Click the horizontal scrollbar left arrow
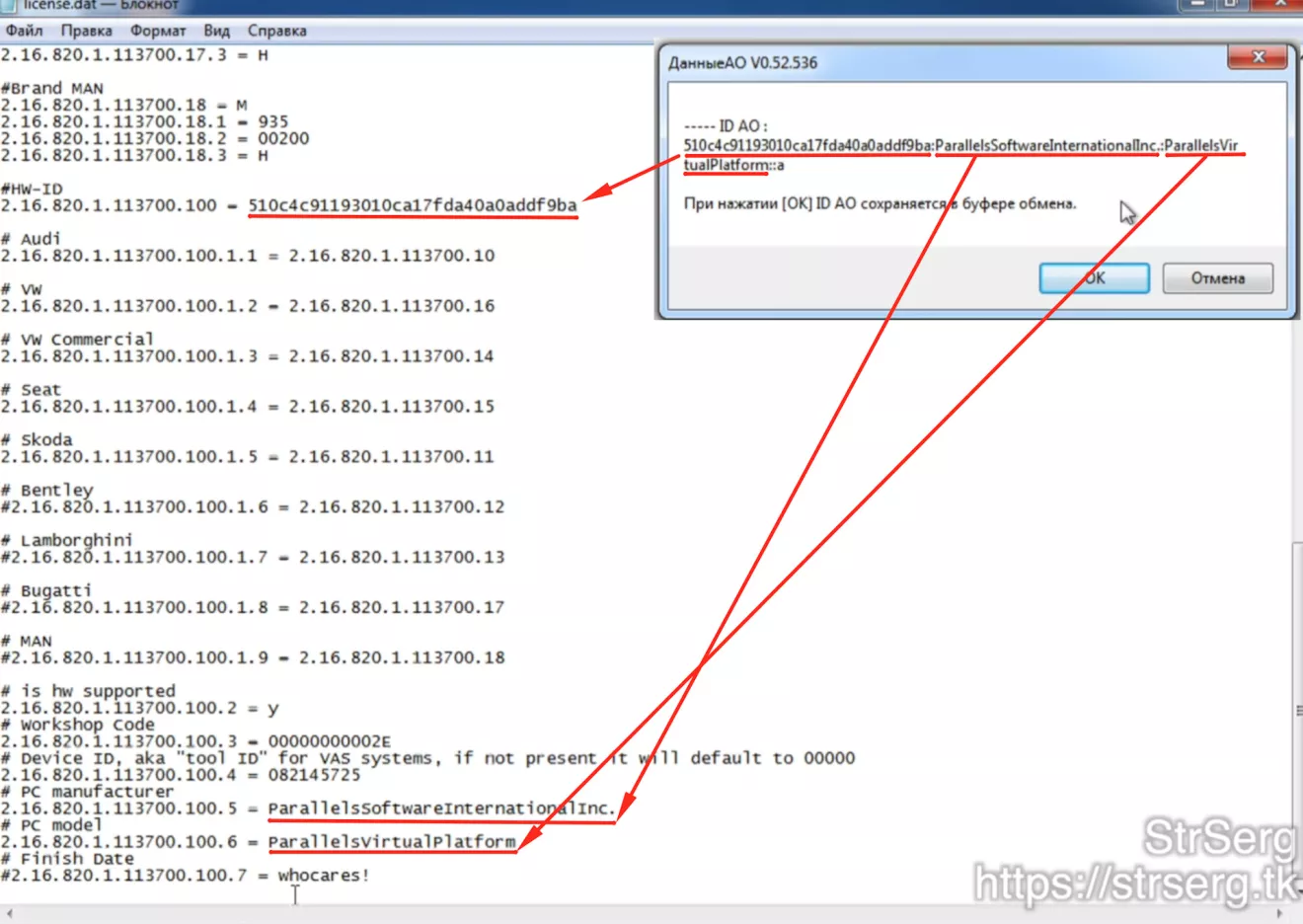 pyautogui.click(x=8, y=915)
